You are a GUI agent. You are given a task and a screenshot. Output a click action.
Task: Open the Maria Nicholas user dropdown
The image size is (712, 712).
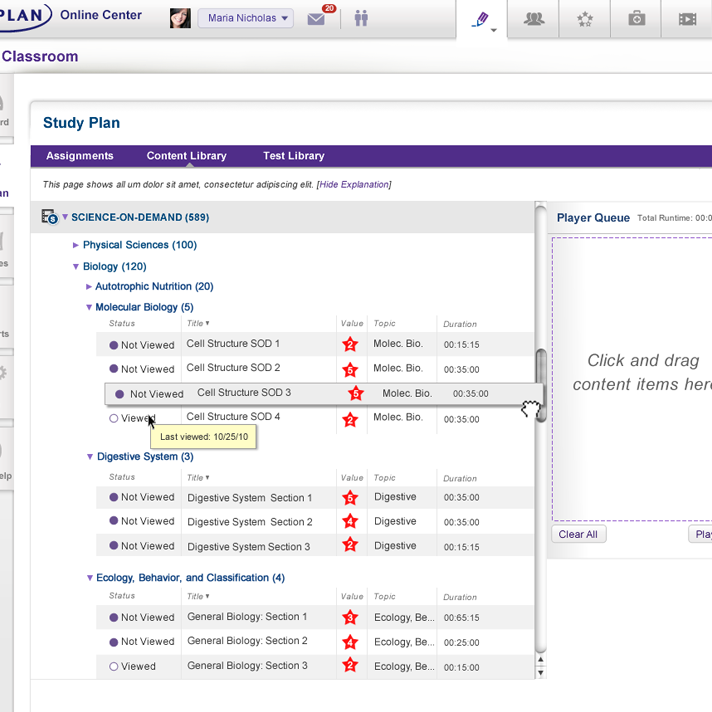245,18
